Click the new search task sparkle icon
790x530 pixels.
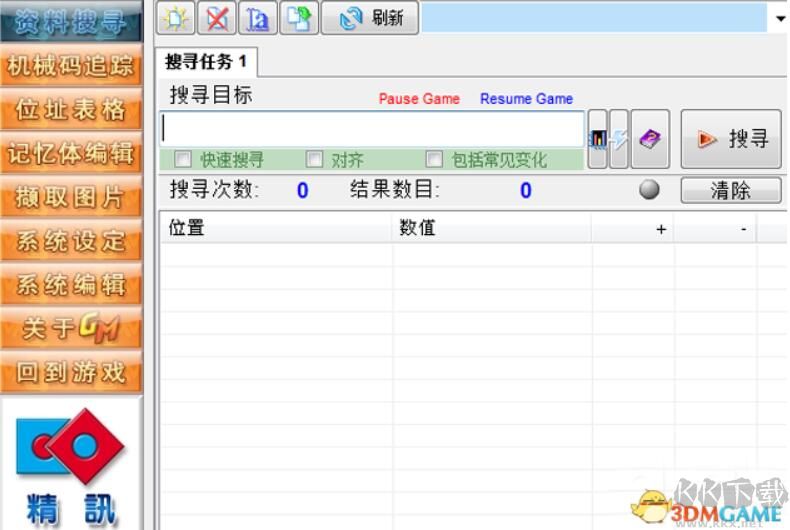click(x=175, y=18)
